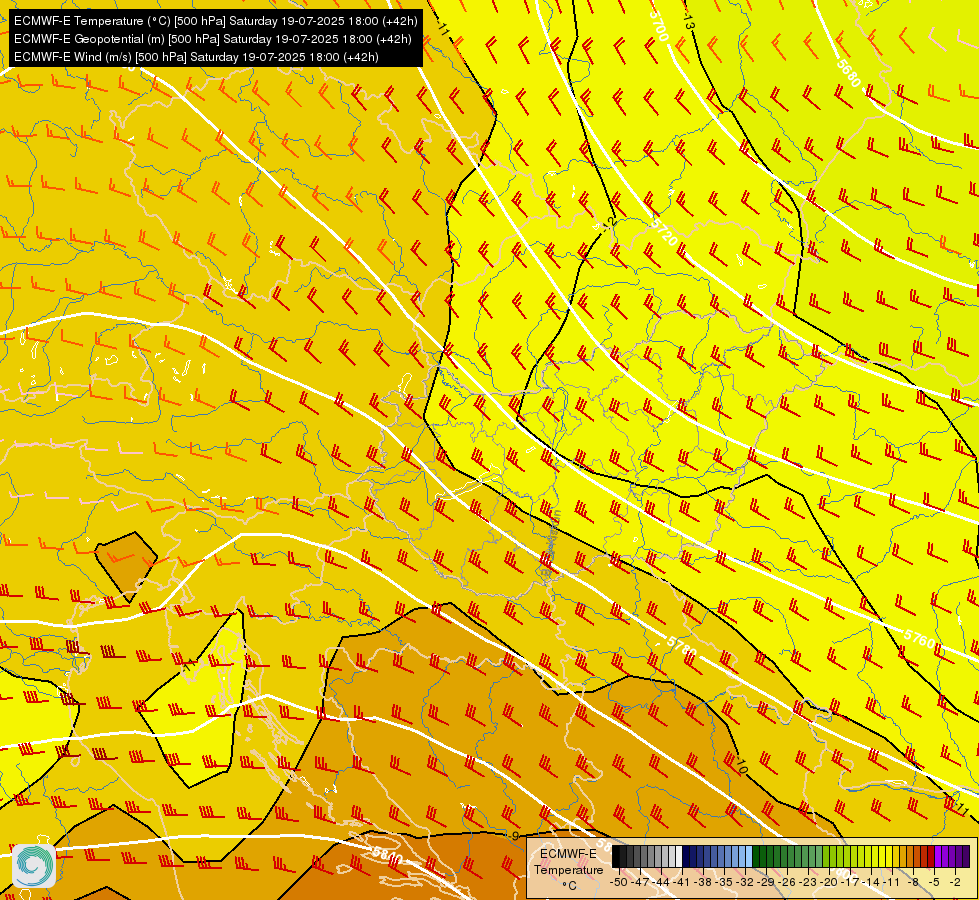Select the ECMWF-E Temperature (°C) title line
This screenshot has width=979, height=900.
click(215, 21)
